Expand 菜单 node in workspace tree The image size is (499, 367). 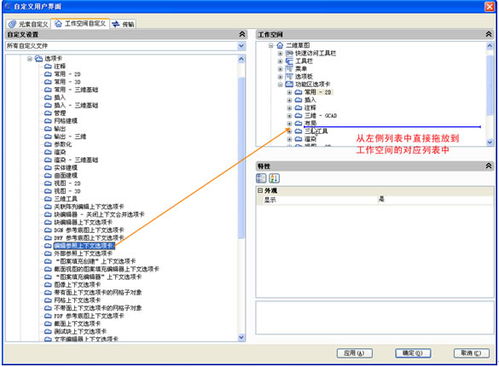point(280,69)
